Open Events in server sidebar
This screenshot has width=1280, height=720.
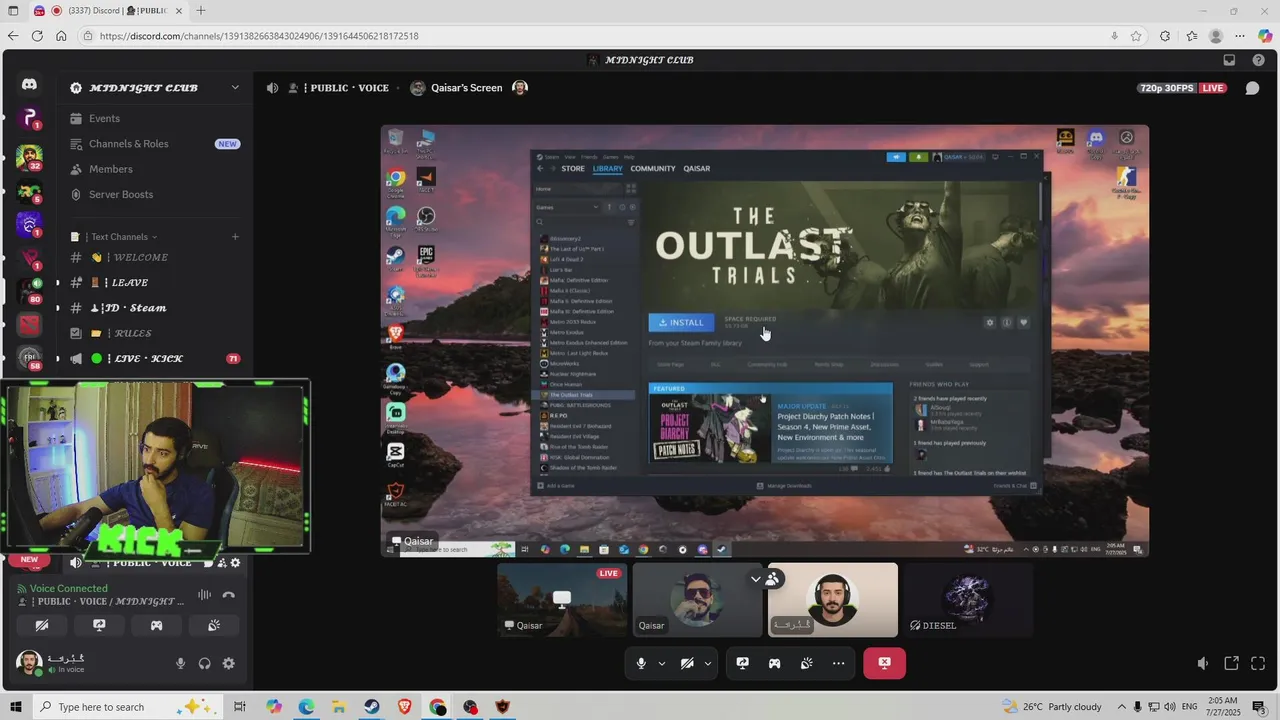tap(155, 118)
